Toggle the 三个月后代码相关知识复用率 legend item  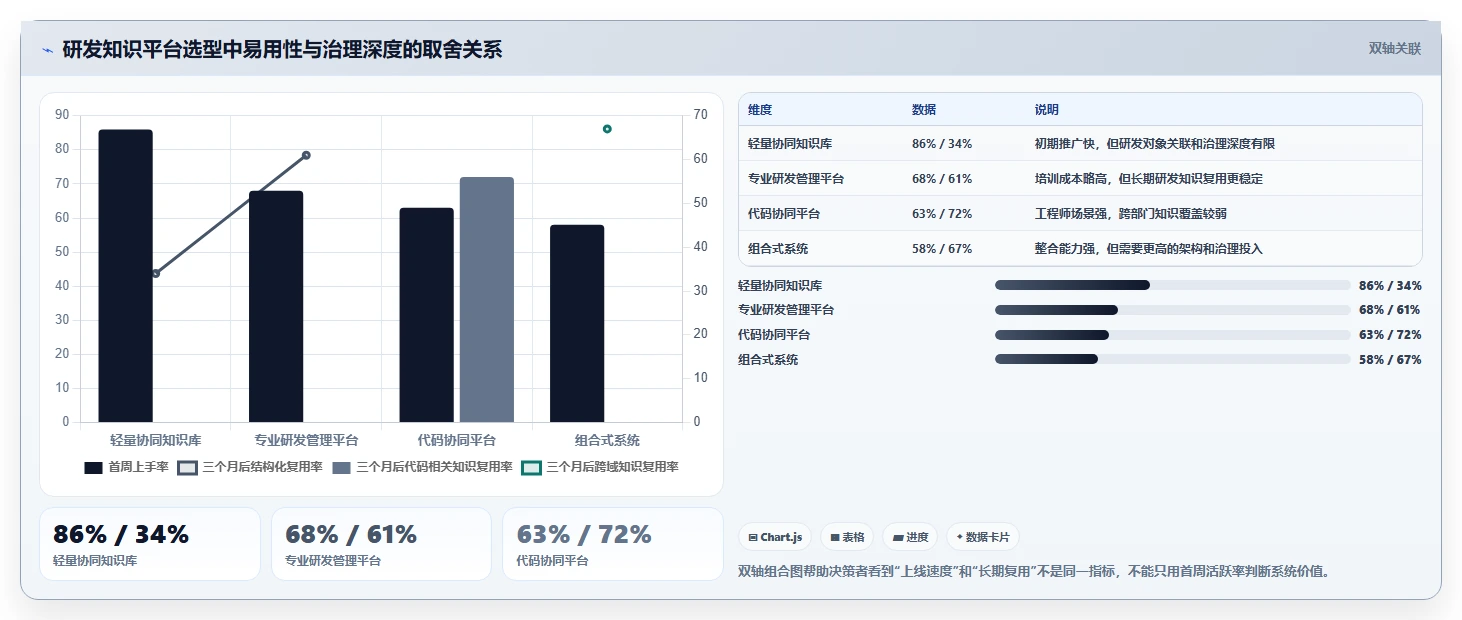click(422, 467)
